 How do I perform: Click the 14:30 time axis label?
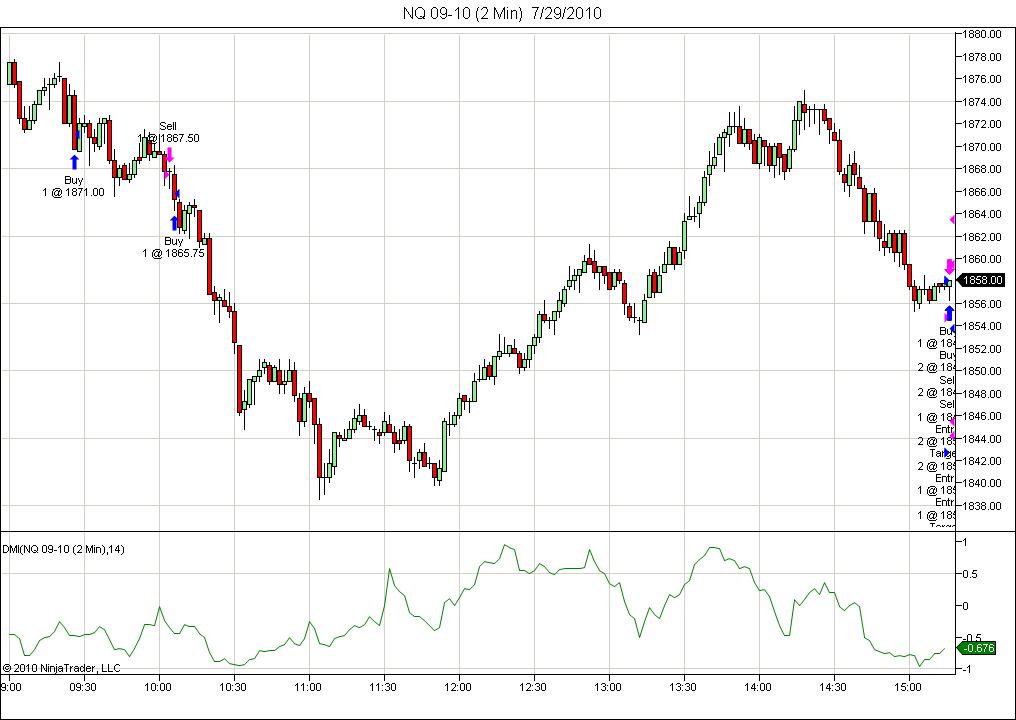coord(833,687)
